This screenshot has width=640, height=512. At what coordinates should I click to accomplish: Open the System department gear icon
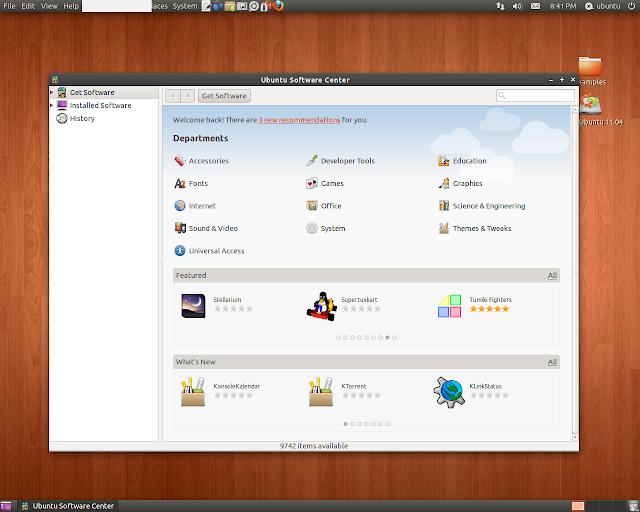(x=312, y=228)
